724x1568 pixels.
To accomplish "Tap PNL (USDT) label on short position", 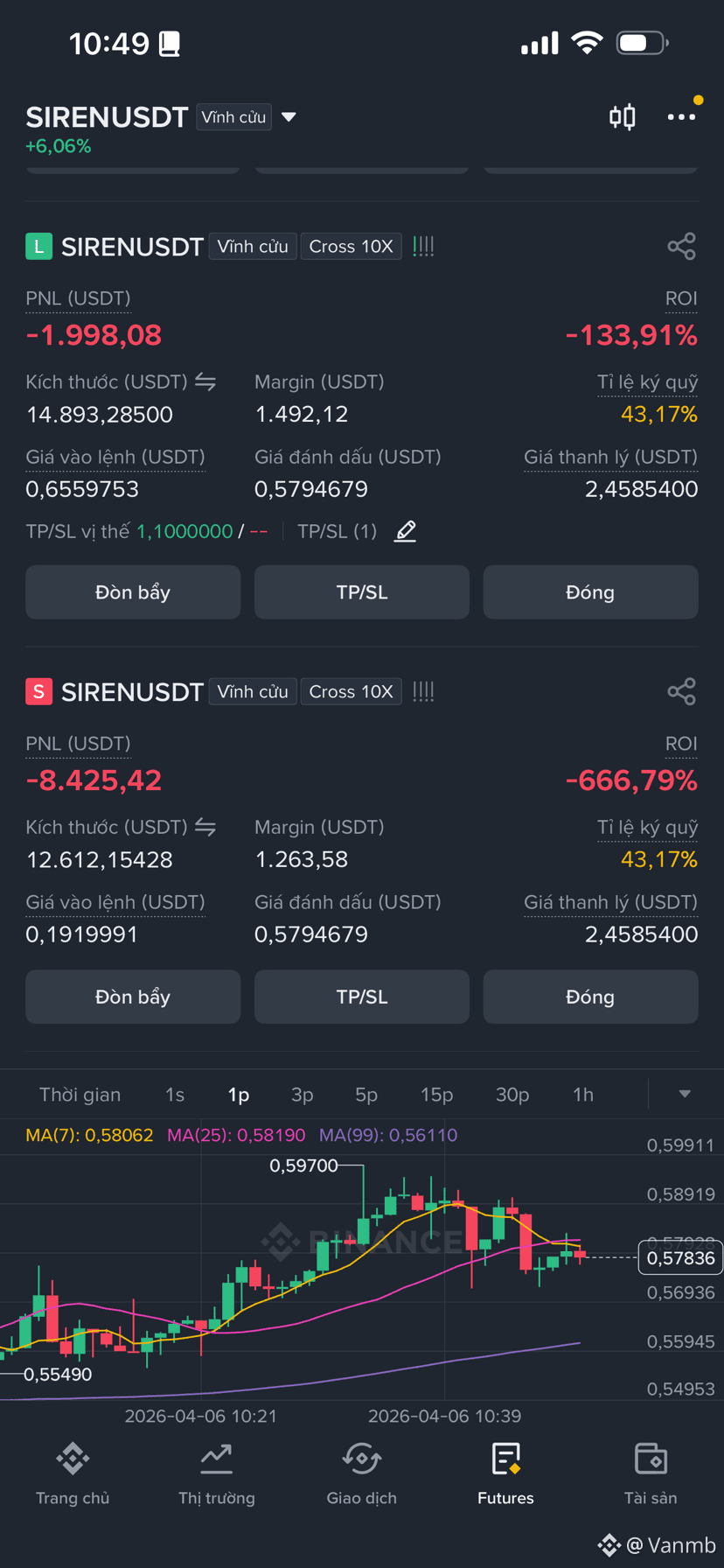I will [x=78, y=744].
